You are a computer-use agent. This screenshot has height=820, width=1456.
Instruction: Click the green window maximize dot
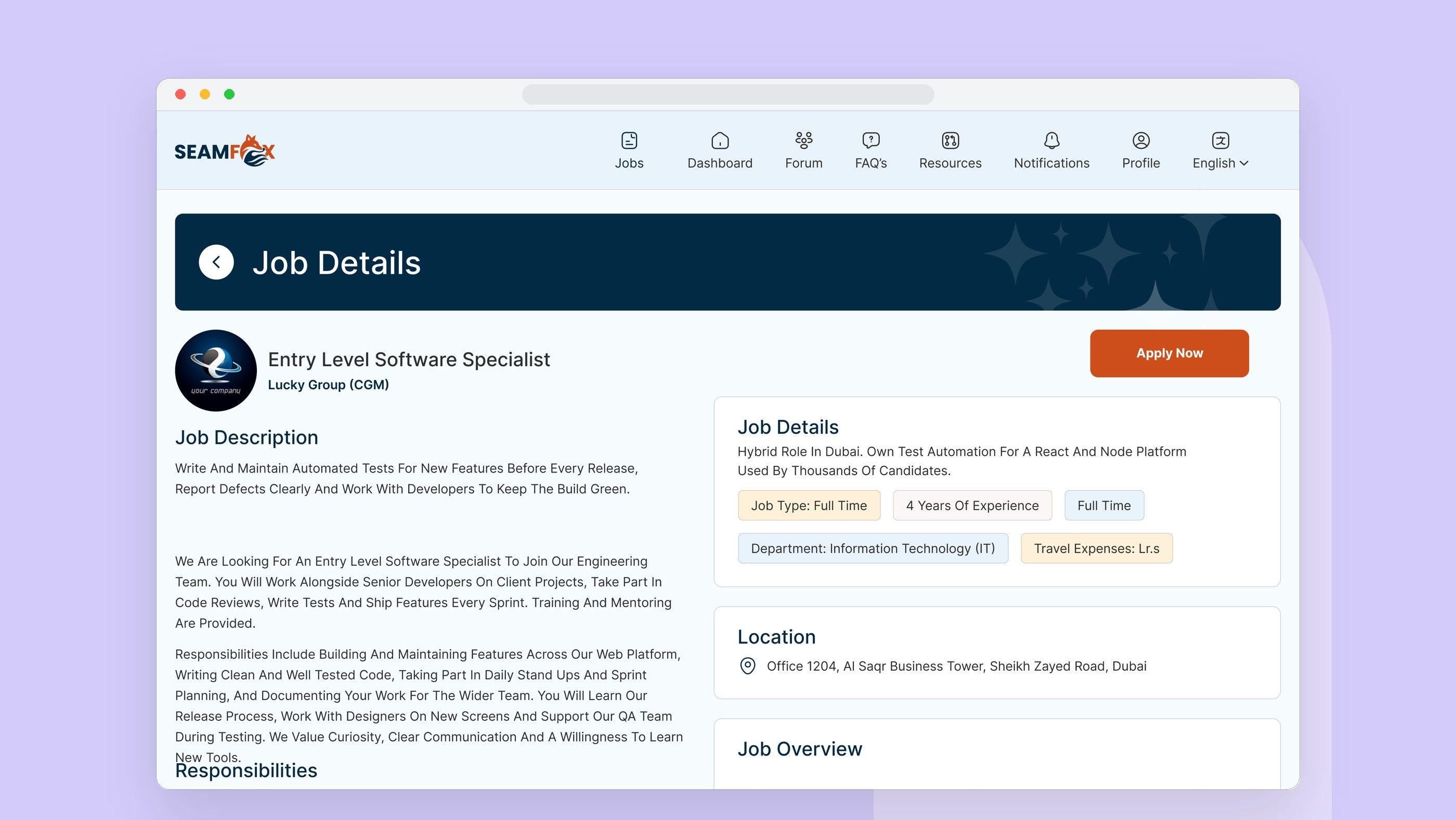tap(229, 94)
